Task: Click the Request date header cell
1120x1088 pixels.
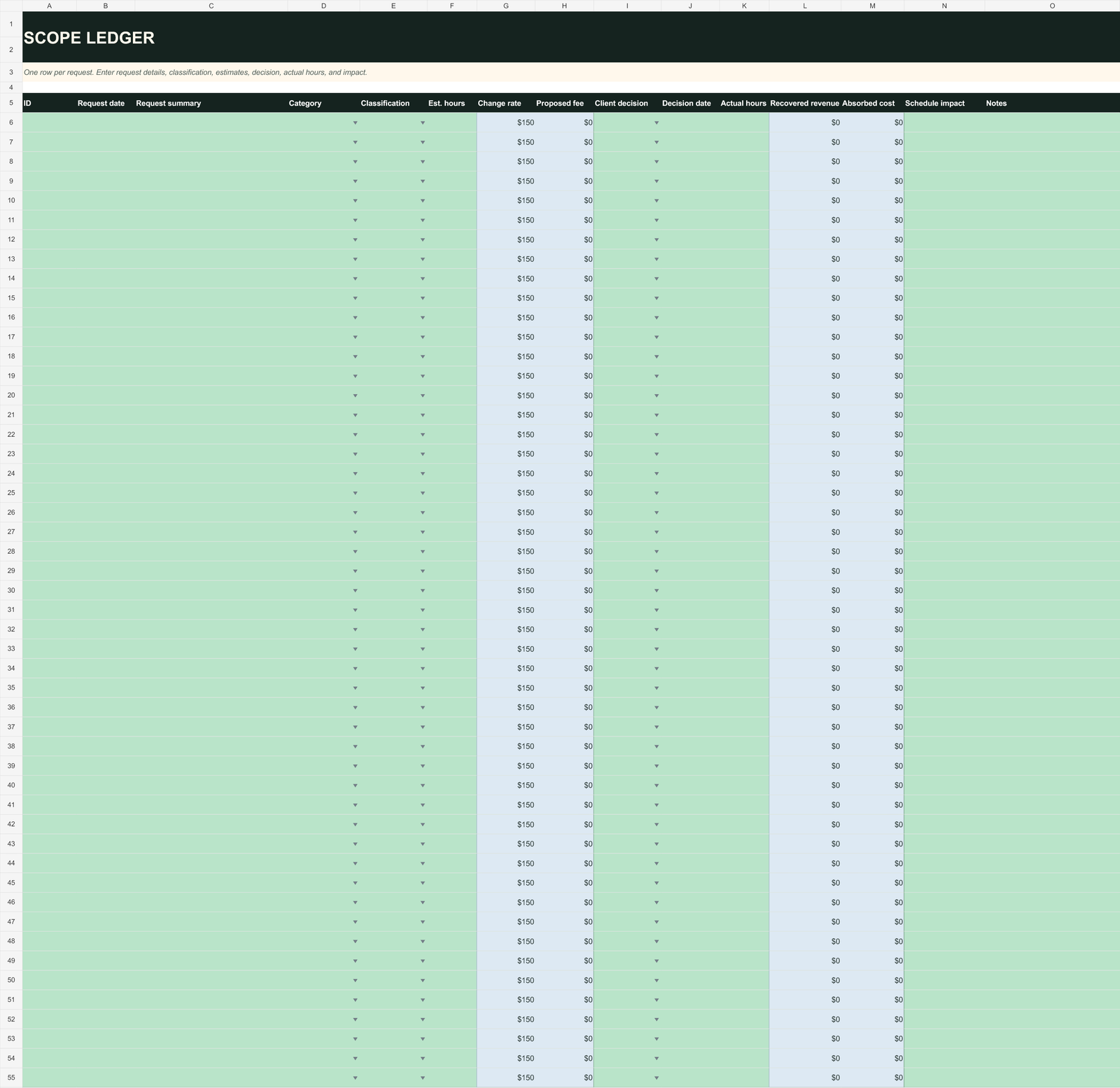Action: (x=106, y=103)
